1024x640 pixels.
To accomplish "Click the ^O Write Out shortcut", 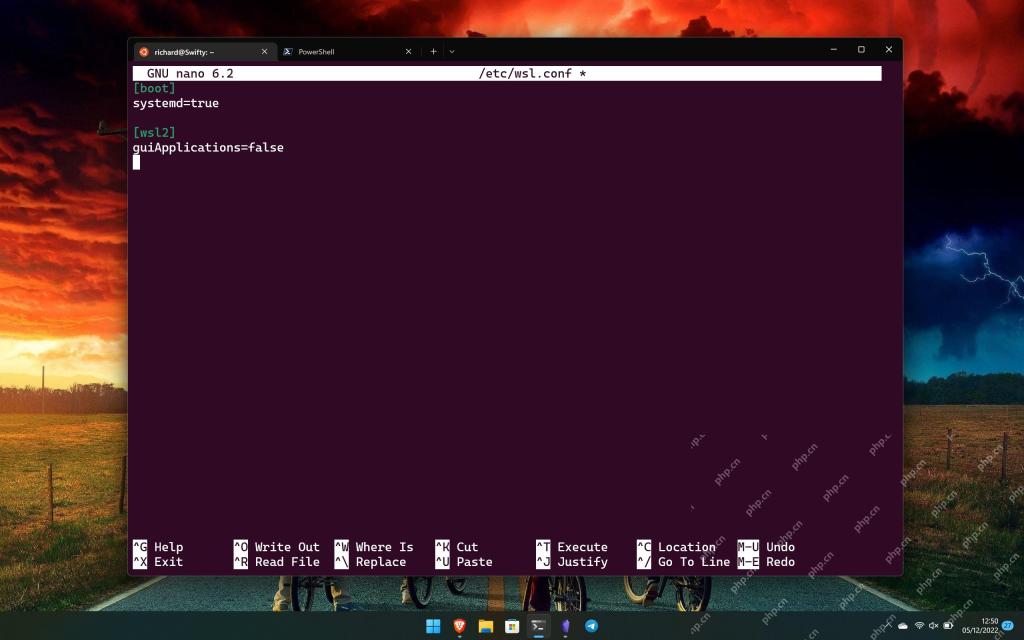I will [x=277, y=547].
